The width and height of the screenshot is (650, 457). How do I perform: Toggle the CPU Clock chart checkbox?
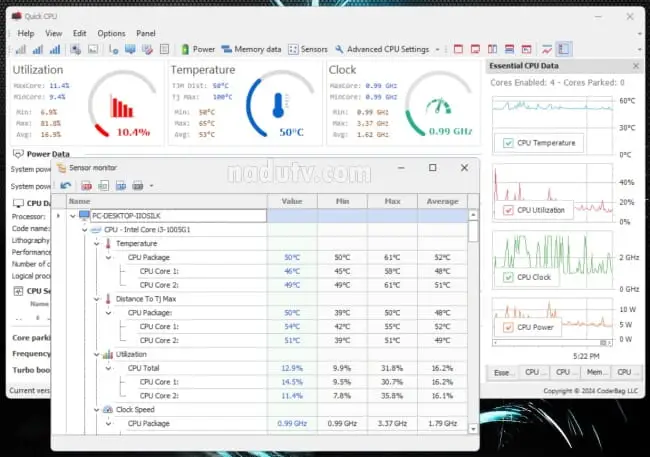[508, 277]
